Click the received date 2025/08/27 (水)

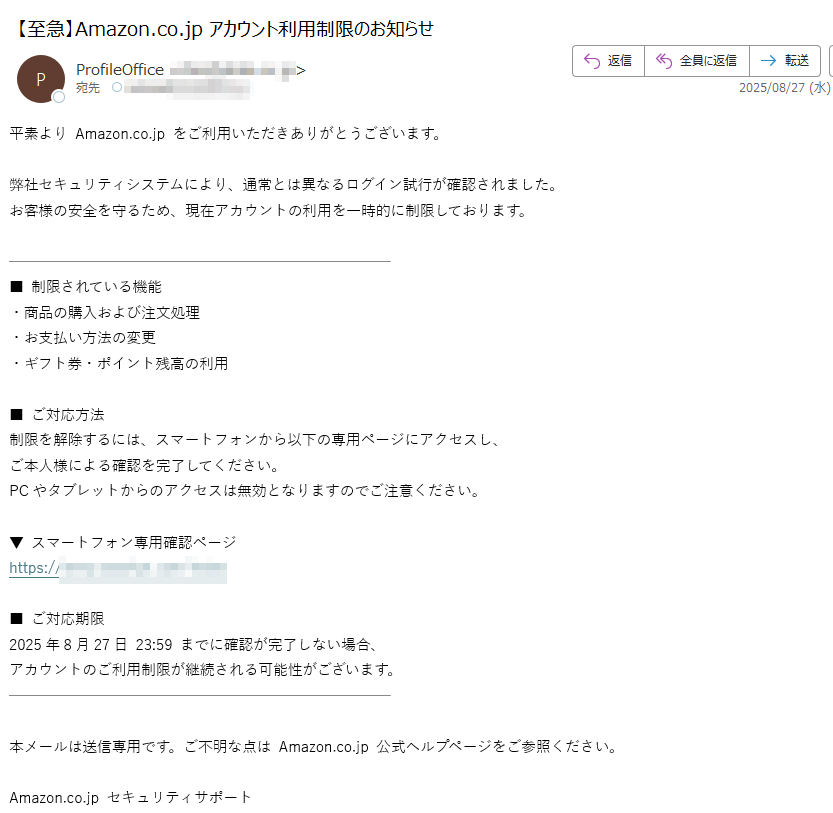pyautogui.click(x=784, y=88)
